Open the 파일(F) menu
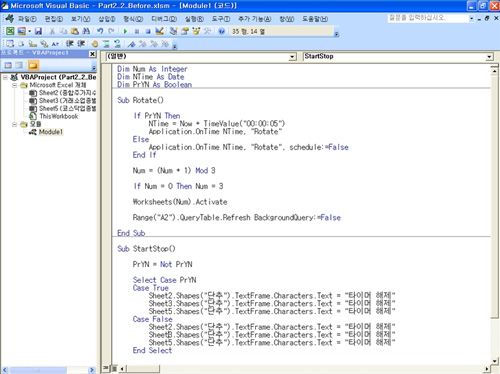 [27, 19]
